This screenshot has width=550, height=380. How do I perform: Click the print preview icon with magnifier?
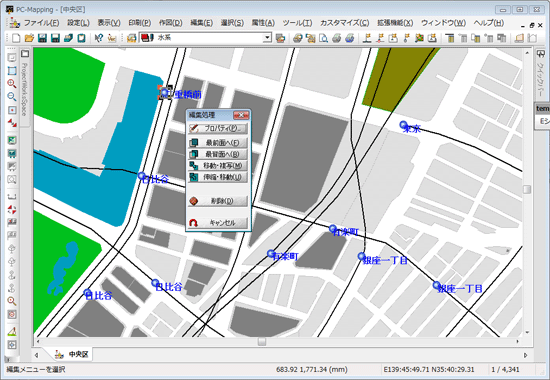pos(323,38)
